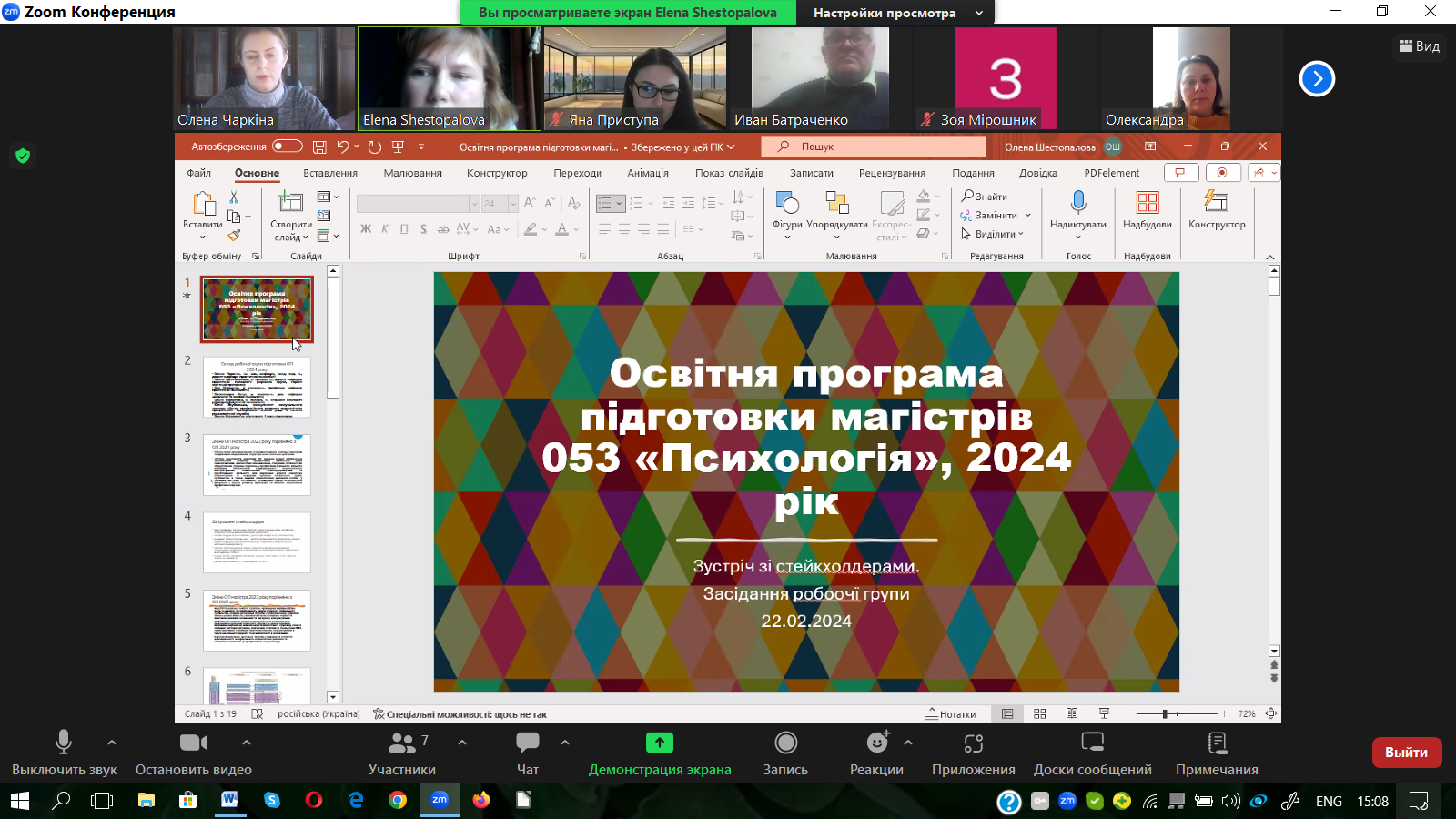Click Zoom Запись record icon
The height and width of the screenshot is (819, 1456).
[786, 743]
